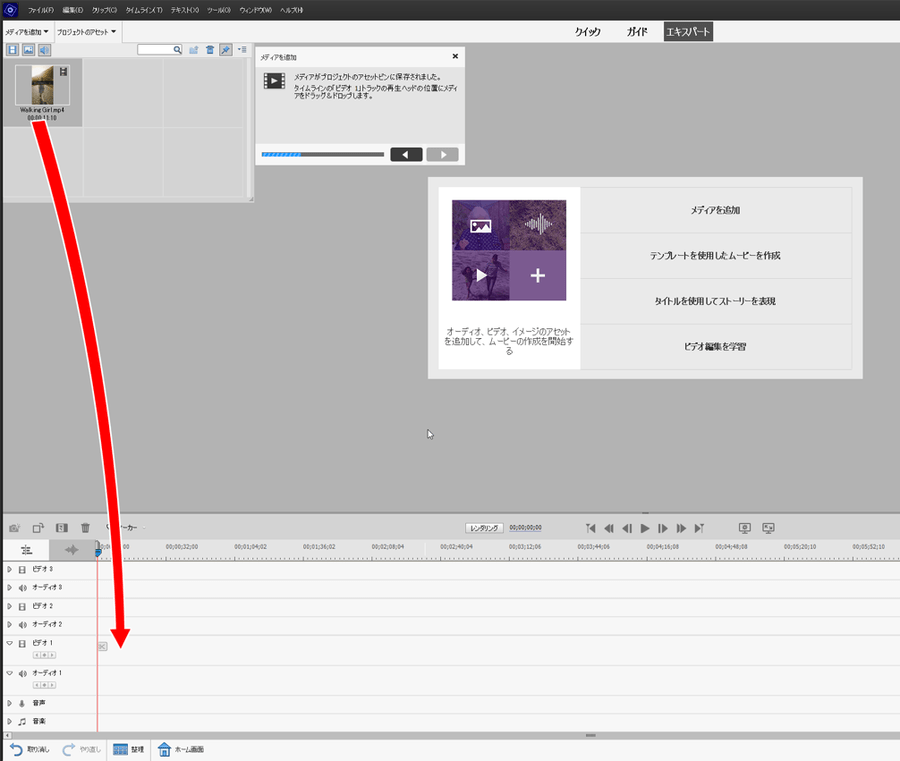900x761 pixels.
Task: Collapse the ビデオ 1 track
Action: coord(9,643)
